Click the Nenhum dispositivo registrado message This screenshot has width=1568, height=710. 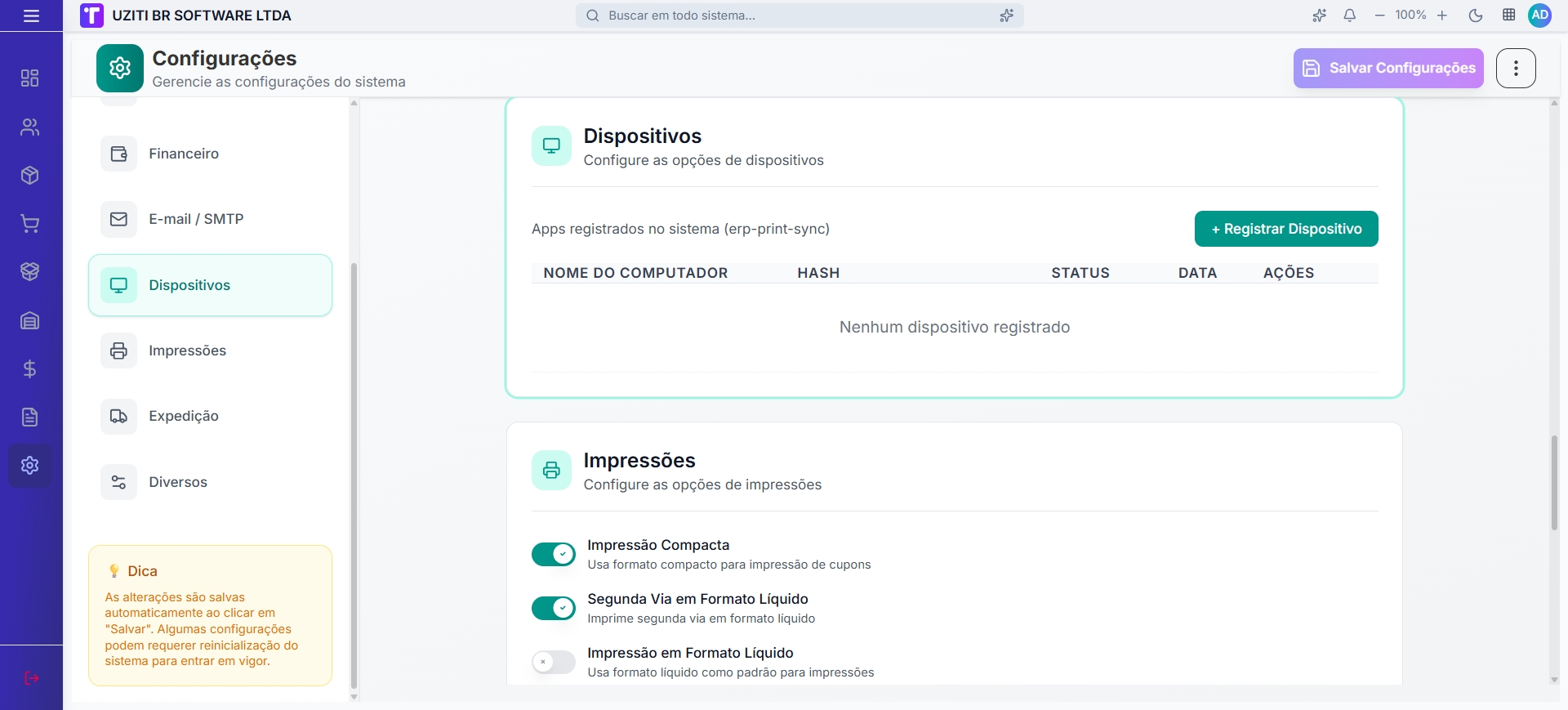point(955,327)
